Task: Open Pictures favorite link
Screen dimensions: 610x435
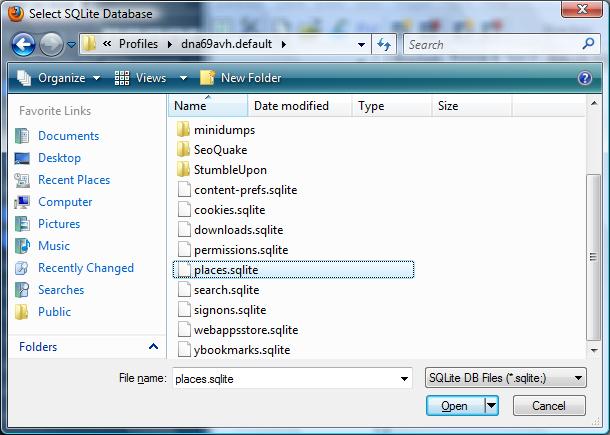Action: tap(59, 224)
